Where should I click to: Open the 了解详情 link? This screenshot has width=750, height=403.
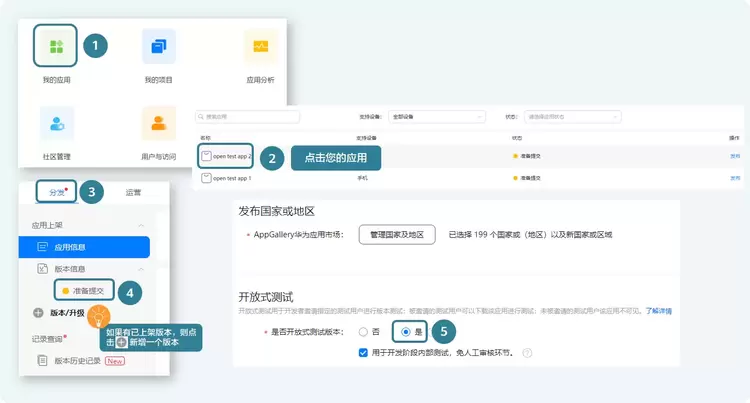[658, 311]
